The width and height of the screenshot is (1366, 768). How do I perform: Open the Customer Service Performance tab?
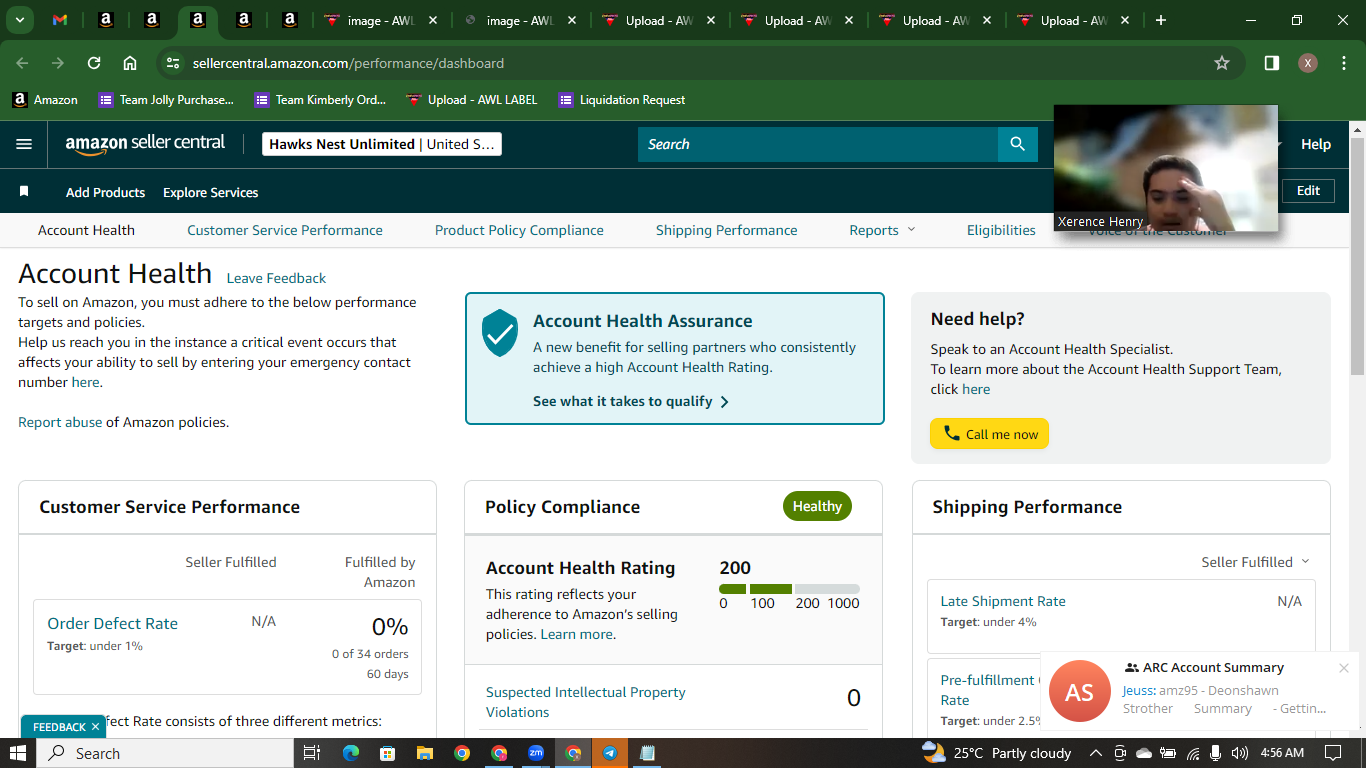click(285, 230)
